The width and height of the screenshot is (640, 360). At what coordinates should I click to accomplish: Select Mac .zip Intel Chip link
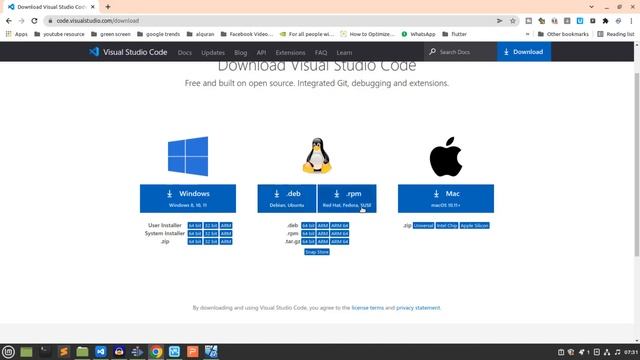447,225
